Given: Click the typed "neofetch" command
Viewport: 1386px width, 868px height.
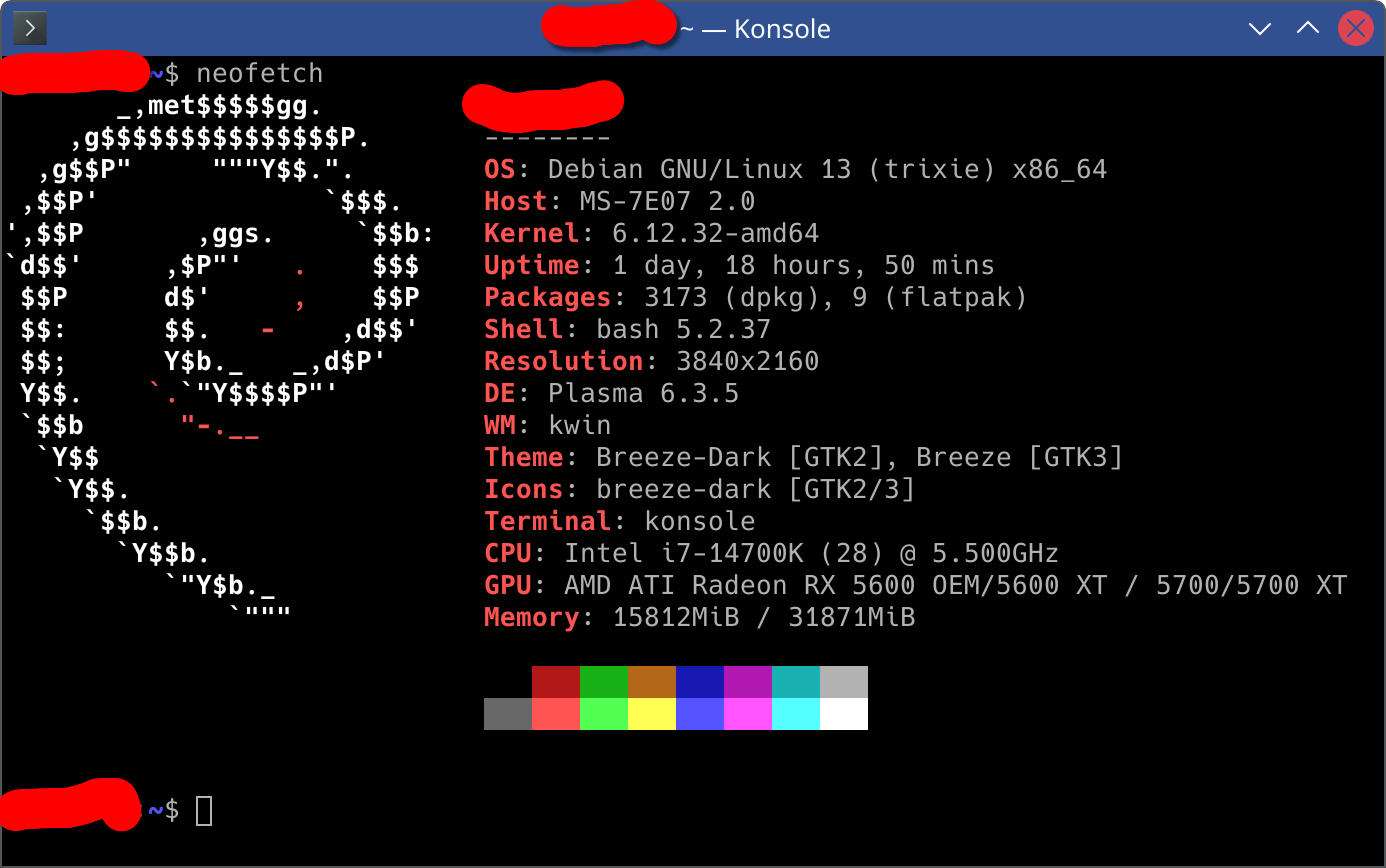Looking at the screenshot, I should click(260, 74).
